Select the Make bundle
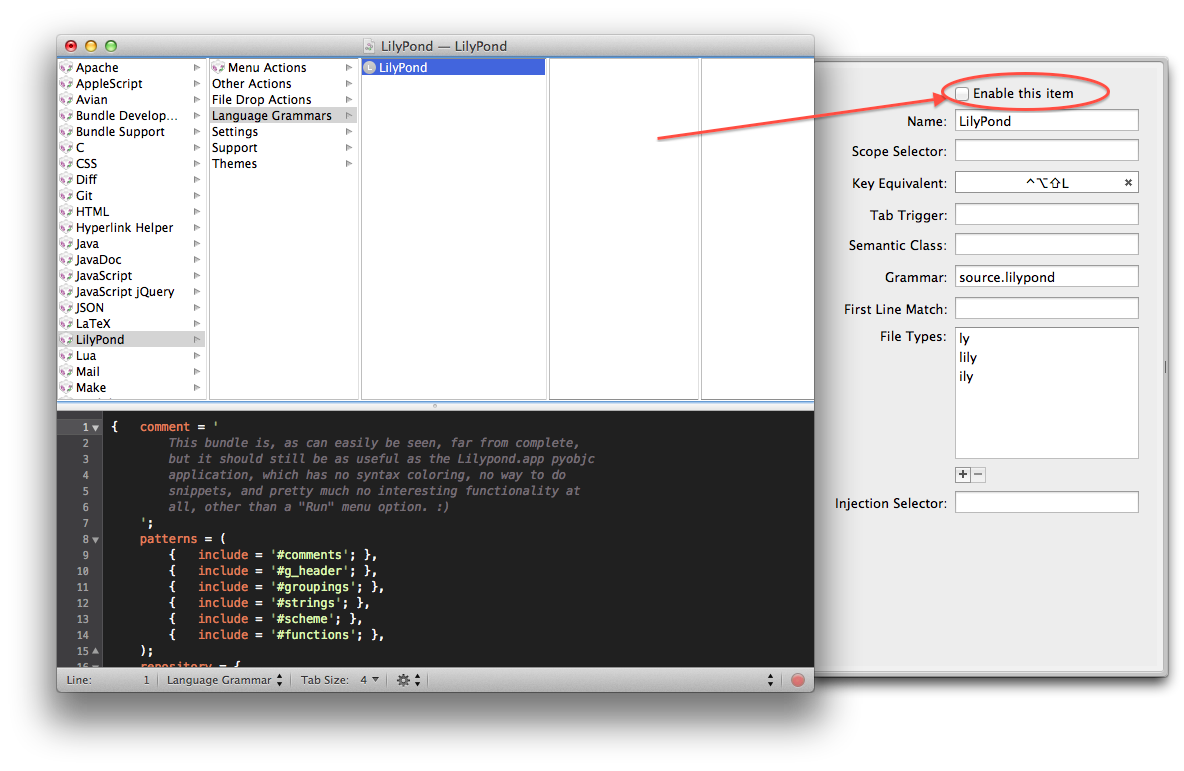This screenshot has height=771, width=1184. (131, 387)
